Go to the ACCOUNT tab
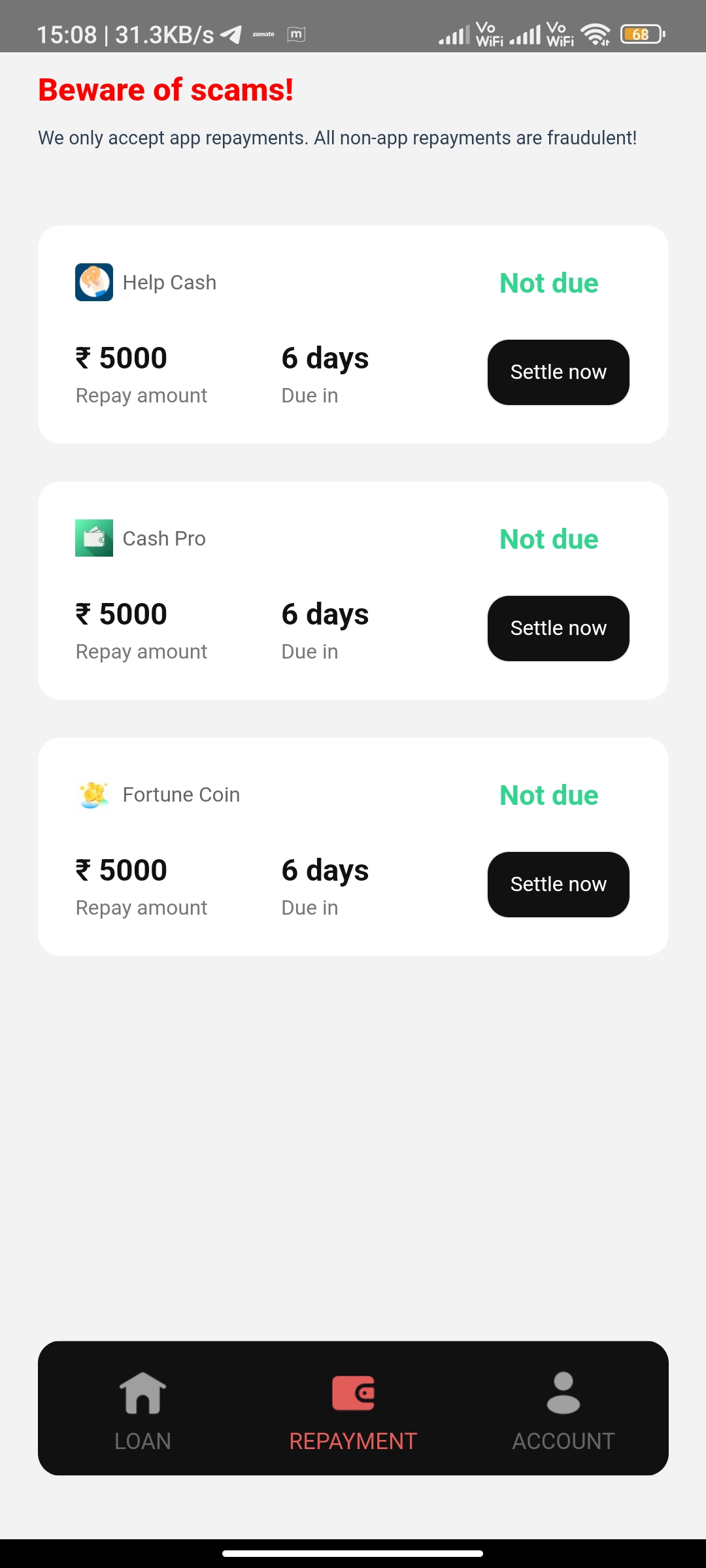Image resolution: width=706 pixels, height=1568 pixels. point(563,1441)
